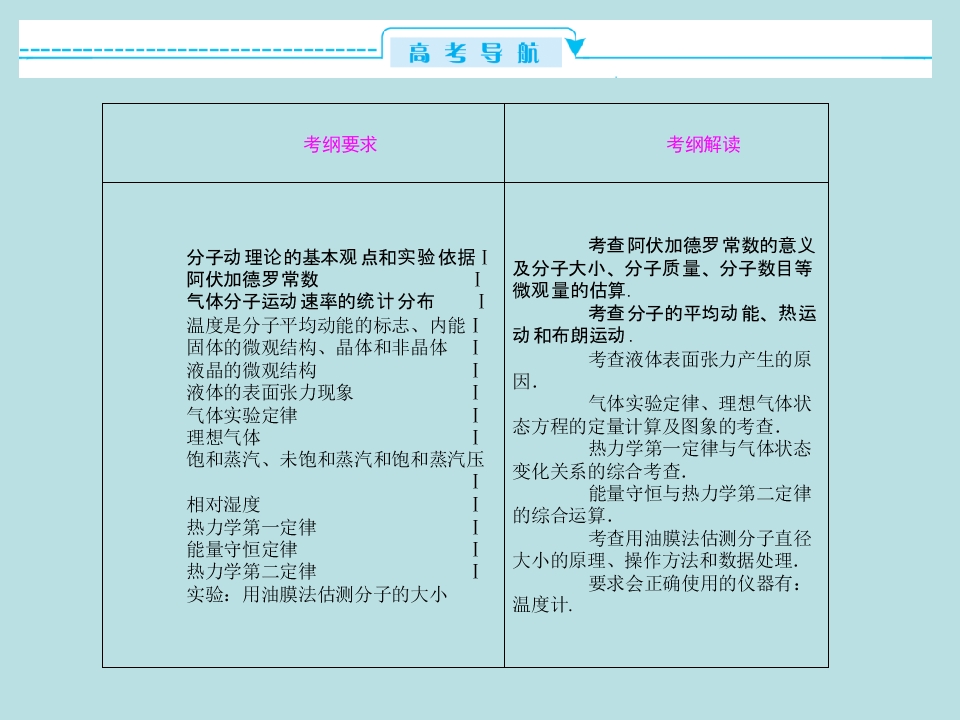This screenshot has height=720, width=960.
Task: Click the level Ⅰ mark beside 阿伏加德罗常数
Action: coord(478,279)
